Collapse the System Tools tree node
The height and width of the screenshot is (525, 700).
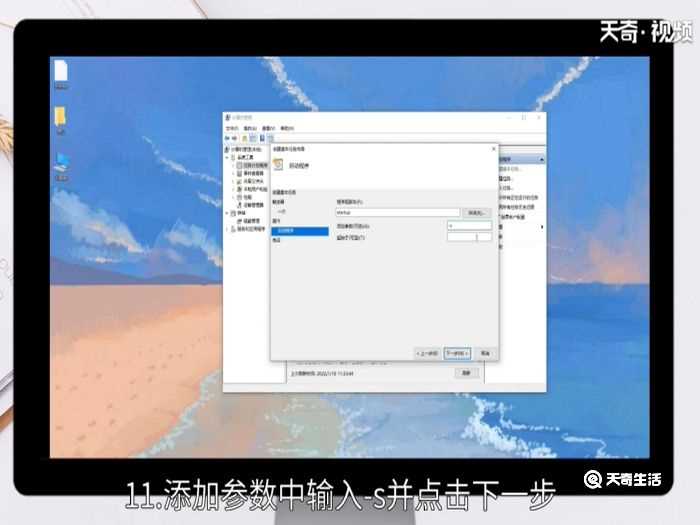228,157
